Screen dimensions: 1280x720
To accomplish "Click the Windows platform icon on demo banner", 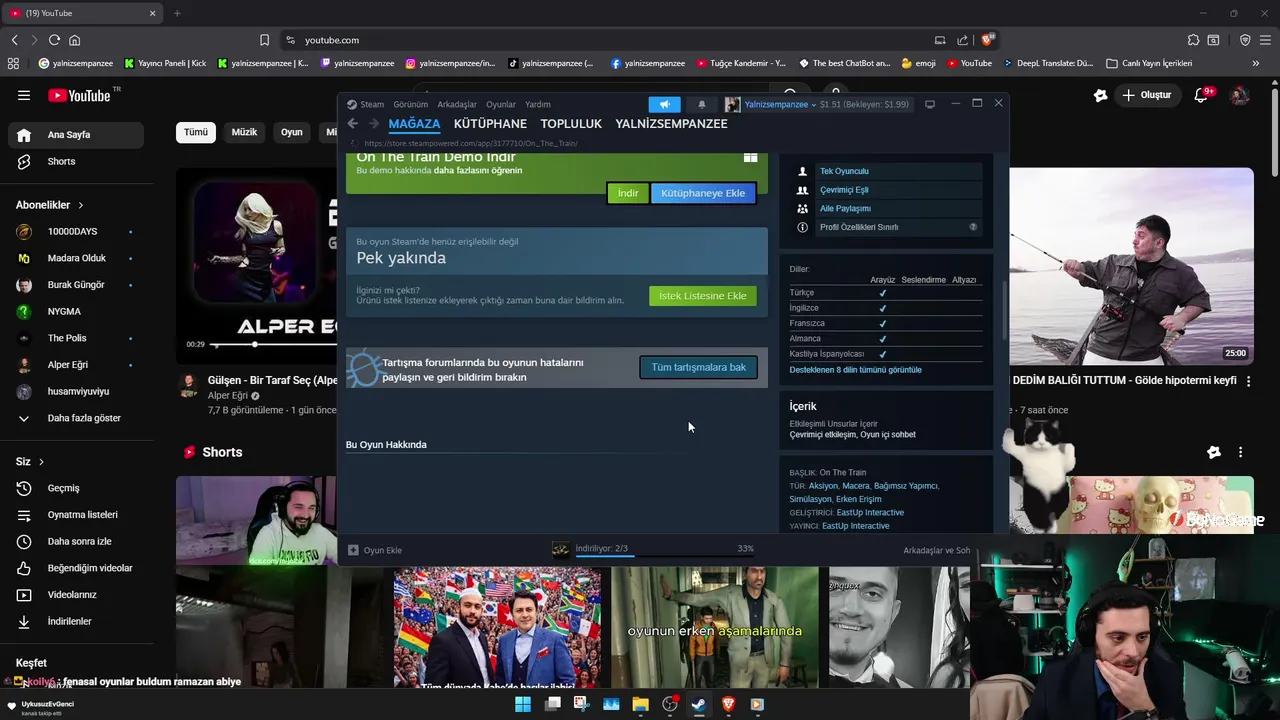I will pos(750,157).
